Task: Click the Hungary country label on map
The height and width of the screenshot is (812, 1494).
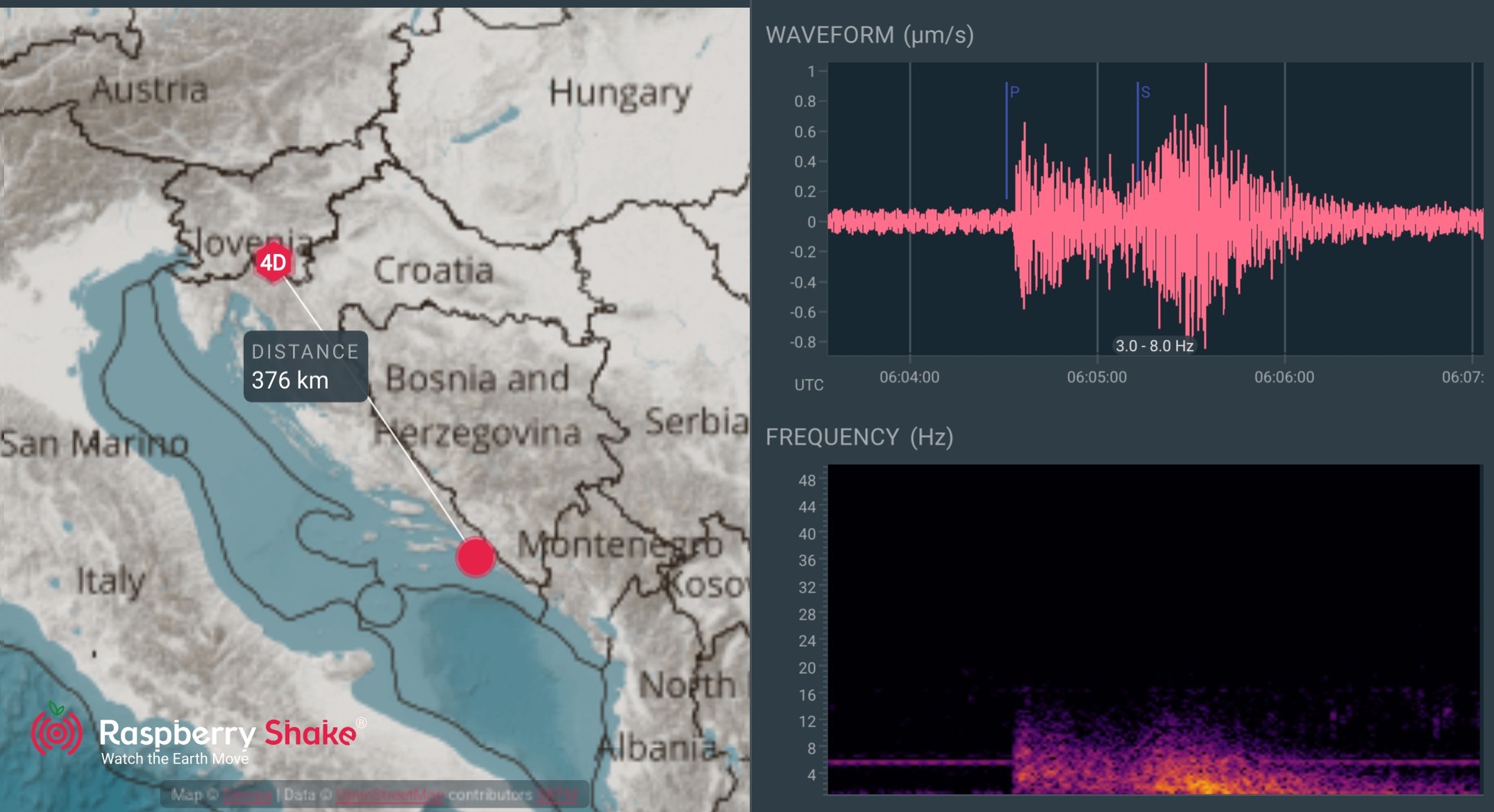Action: tap(620, 93)
